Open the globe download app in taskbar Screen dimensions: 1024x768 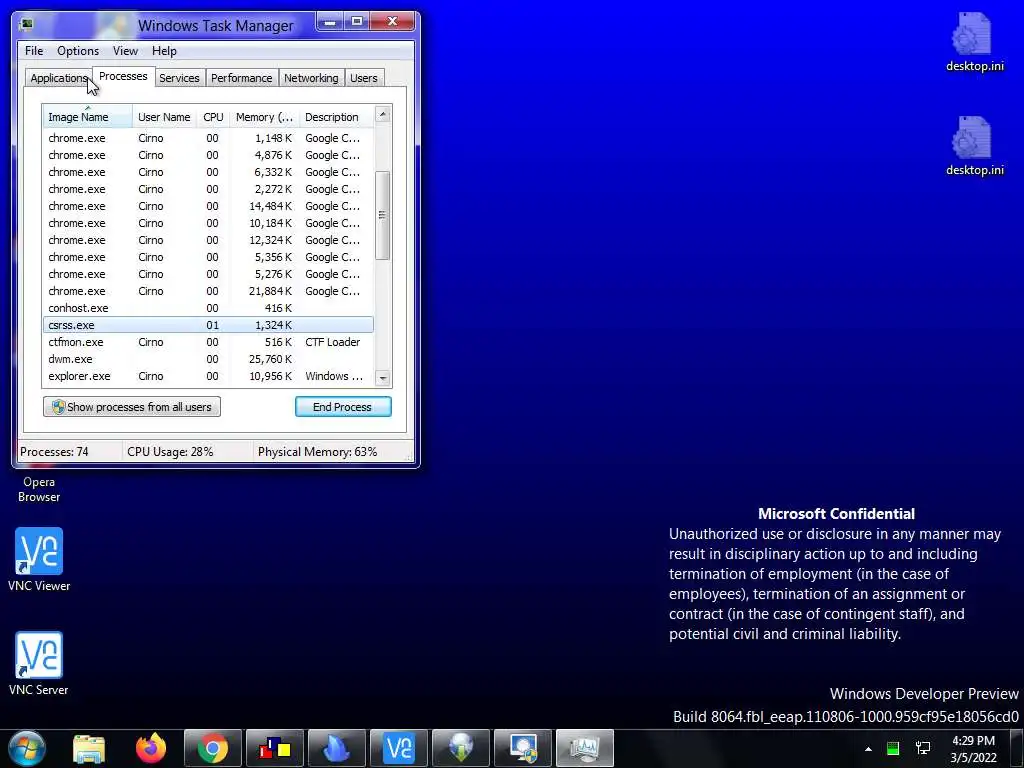coord(461,748)
